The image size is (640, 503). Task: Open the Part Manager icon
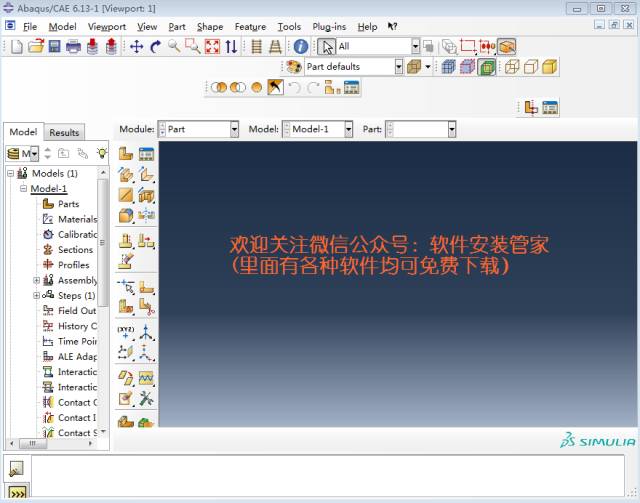pyautogui.click(x=146, y=154)
